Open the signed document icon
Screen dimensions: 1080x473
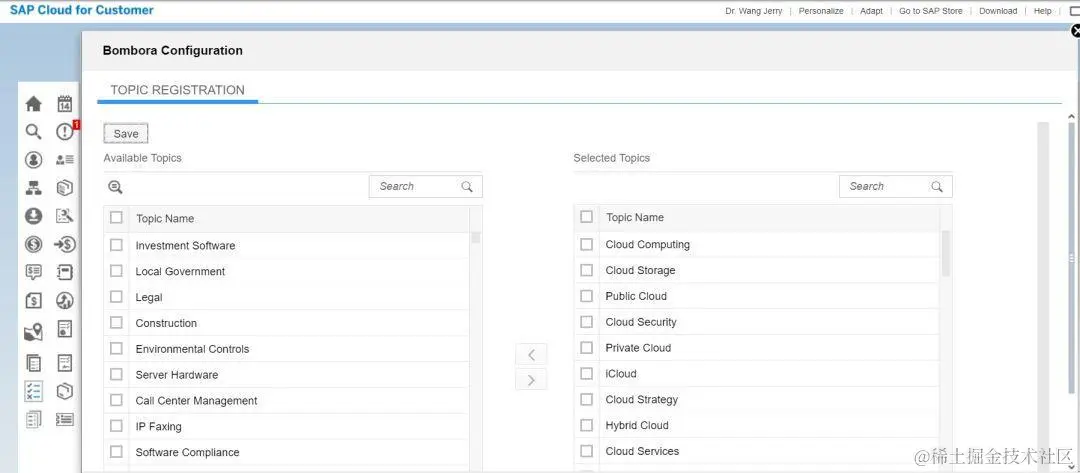(65, 363)
